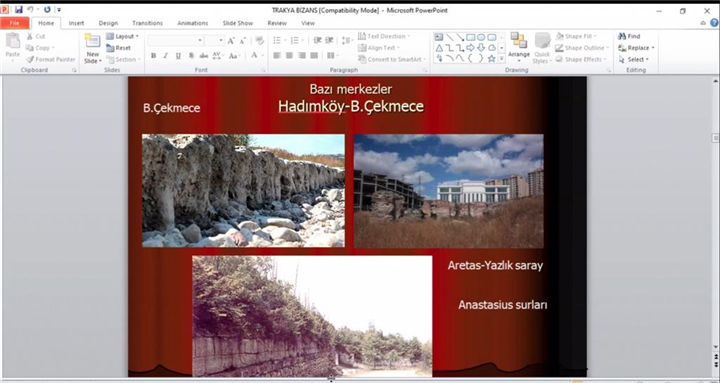The height and width of the screenshot is (383, 720).
Task: Select the Format Painter tool
Action: 51,59
